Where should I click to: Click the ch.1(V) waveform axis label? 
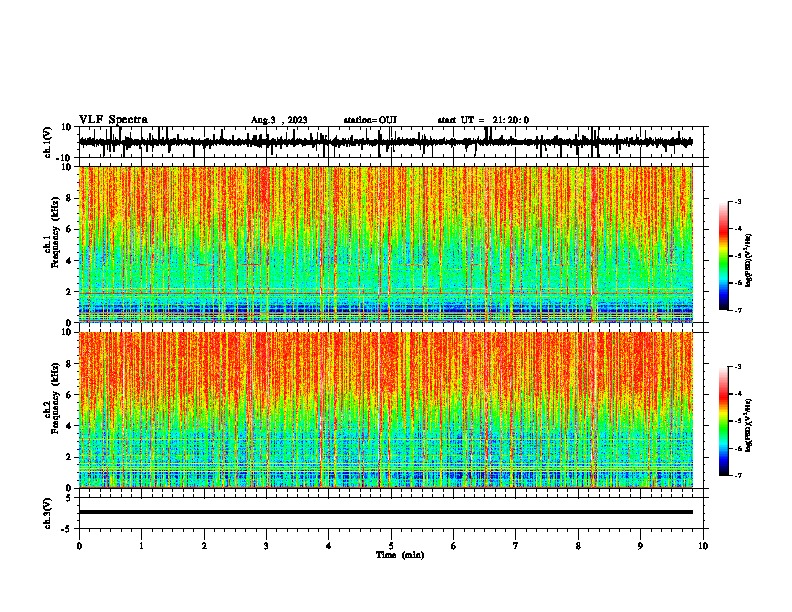tap(48, 142)
